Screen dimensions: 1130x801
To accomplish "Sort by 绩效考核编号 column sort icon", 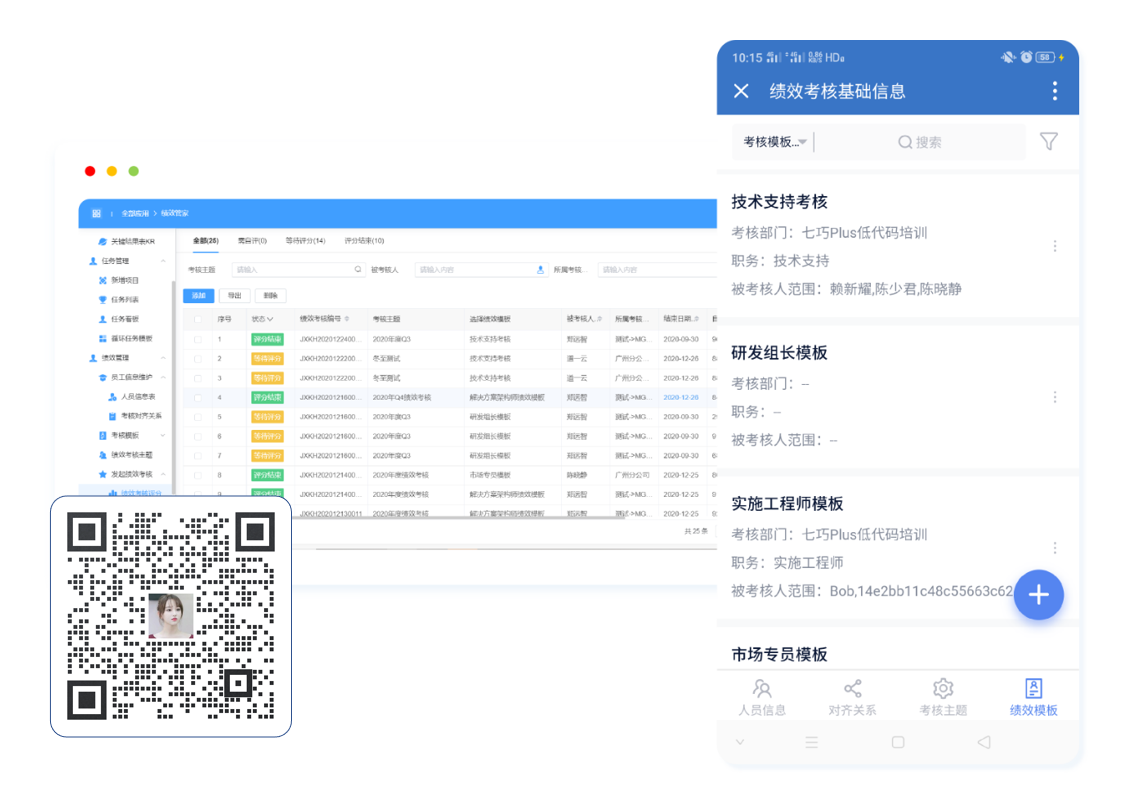I will coord(347,319).
